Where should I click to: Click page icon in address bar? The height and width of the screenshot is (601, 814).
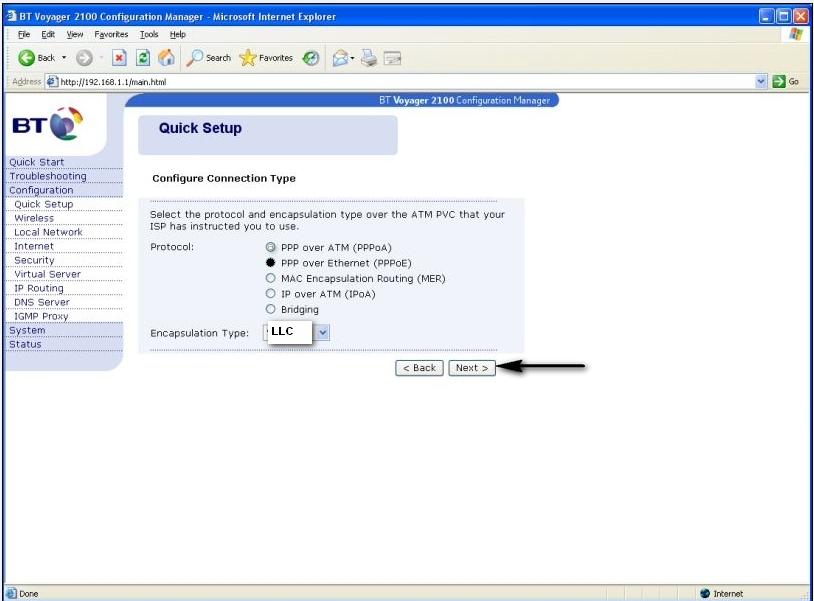[51, 81]
